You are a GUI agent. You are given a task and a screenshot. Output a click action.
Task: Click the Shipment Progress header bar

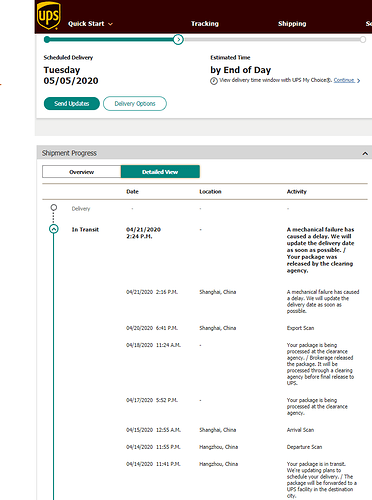(204, 153)
